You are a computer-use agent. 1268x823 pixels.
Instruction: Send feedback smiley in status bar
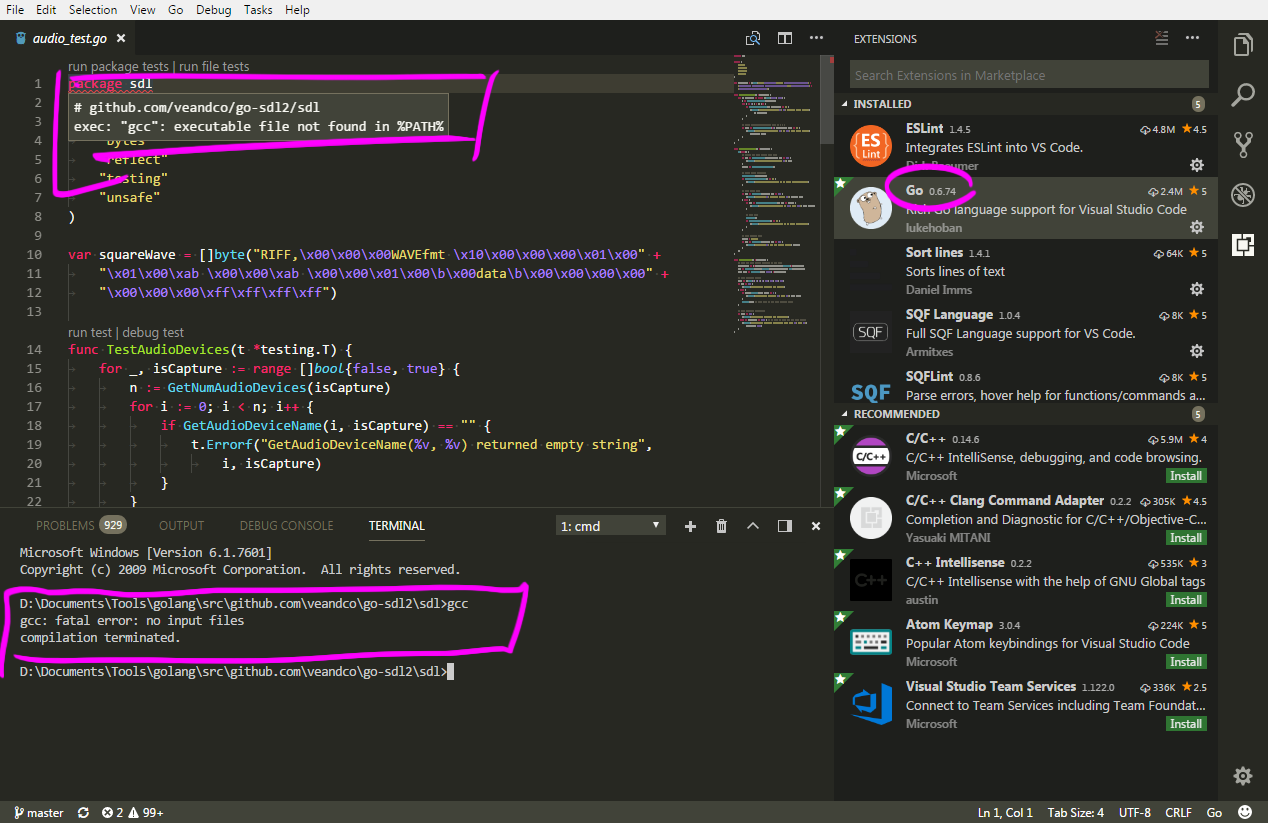(1244, 813)
